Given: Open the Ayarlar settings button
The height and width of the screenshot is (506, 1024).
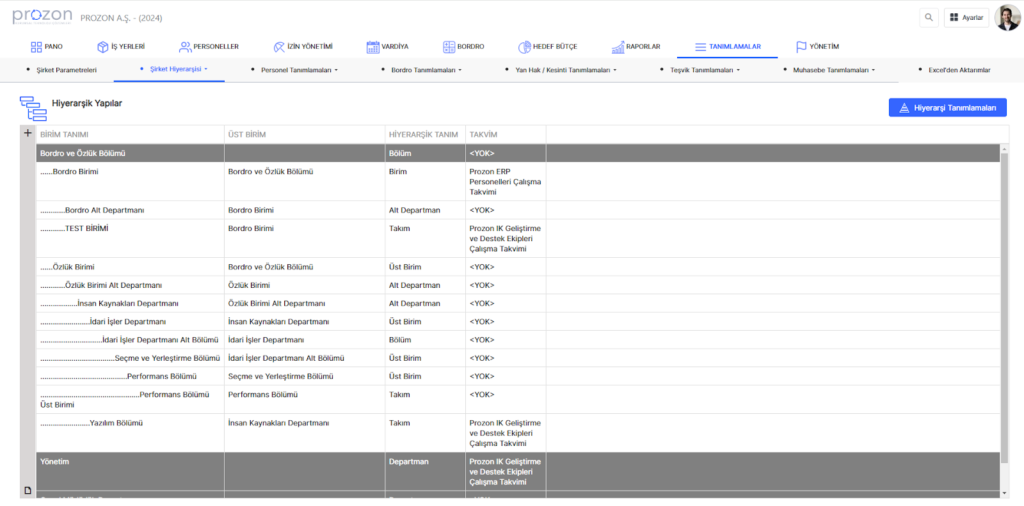Looking at the screenshot, I should point(966,17).
